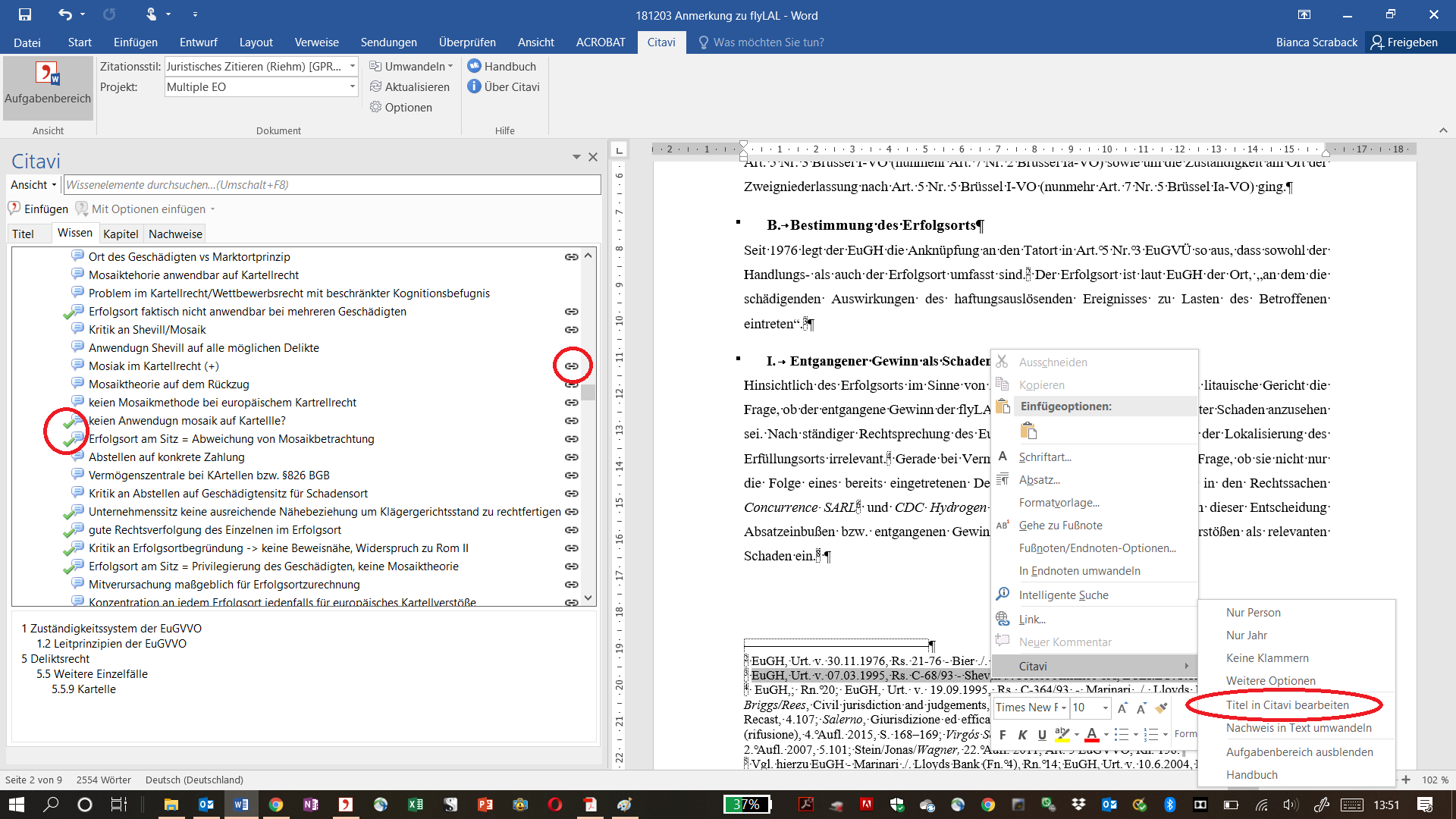Click format painter in mini toolbar

pos(1161,708)
